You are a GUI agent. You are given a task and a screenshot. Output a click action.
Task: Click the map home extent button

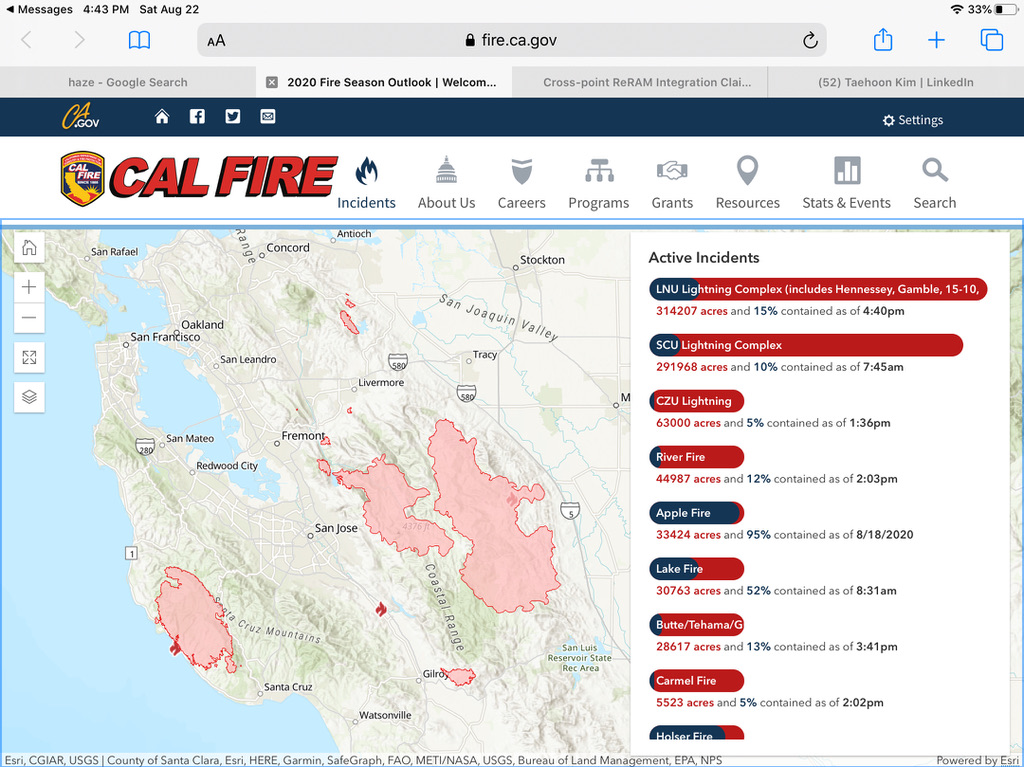(29, 248)
